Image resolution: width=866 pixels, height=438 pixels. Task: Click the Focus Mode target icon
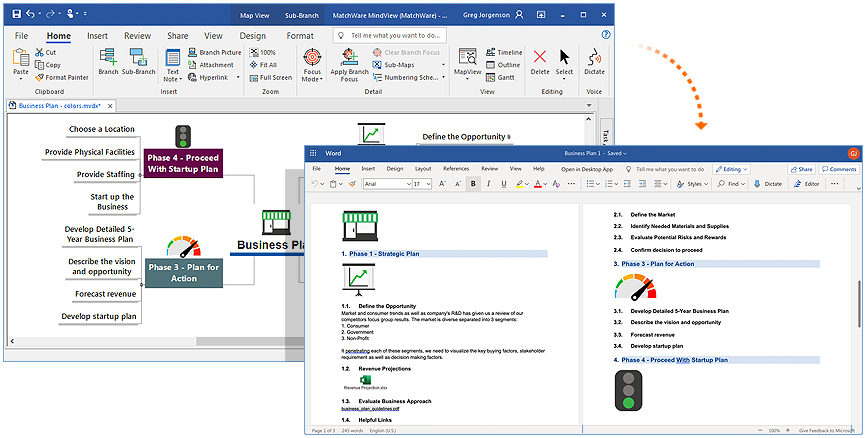click(312, 58)
